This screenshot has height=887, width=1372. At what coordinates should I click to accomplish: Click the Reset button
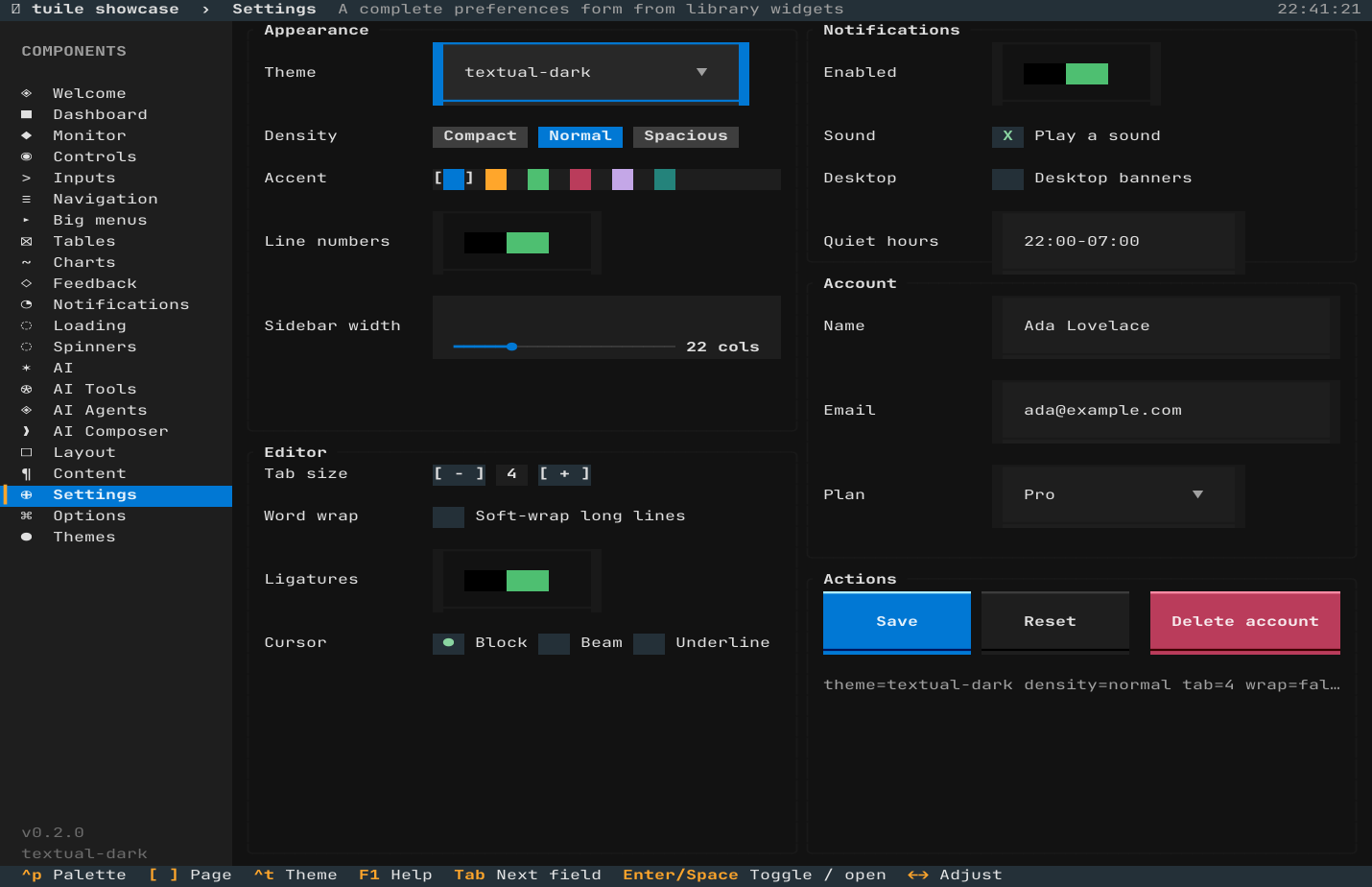coord(1055,622)
